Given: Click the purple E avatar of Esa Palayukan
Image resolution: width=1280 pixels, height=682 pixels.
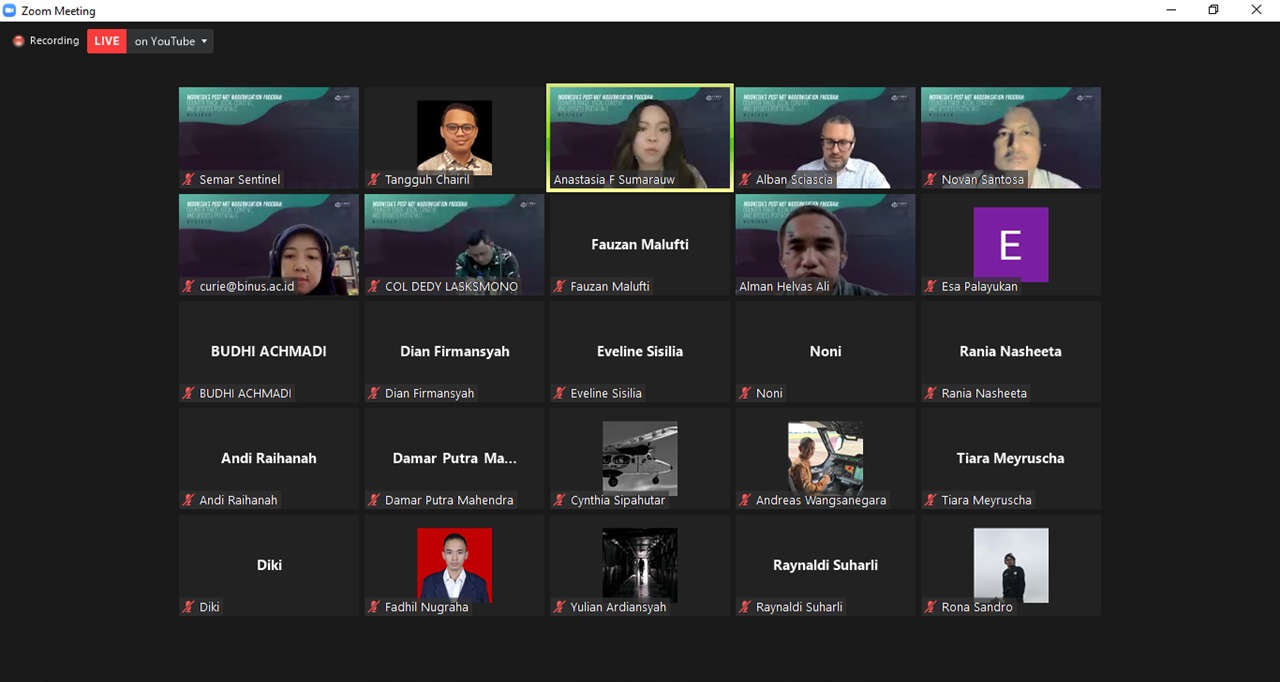Looking at the screenshot, I should click(x=1010, y=244).
